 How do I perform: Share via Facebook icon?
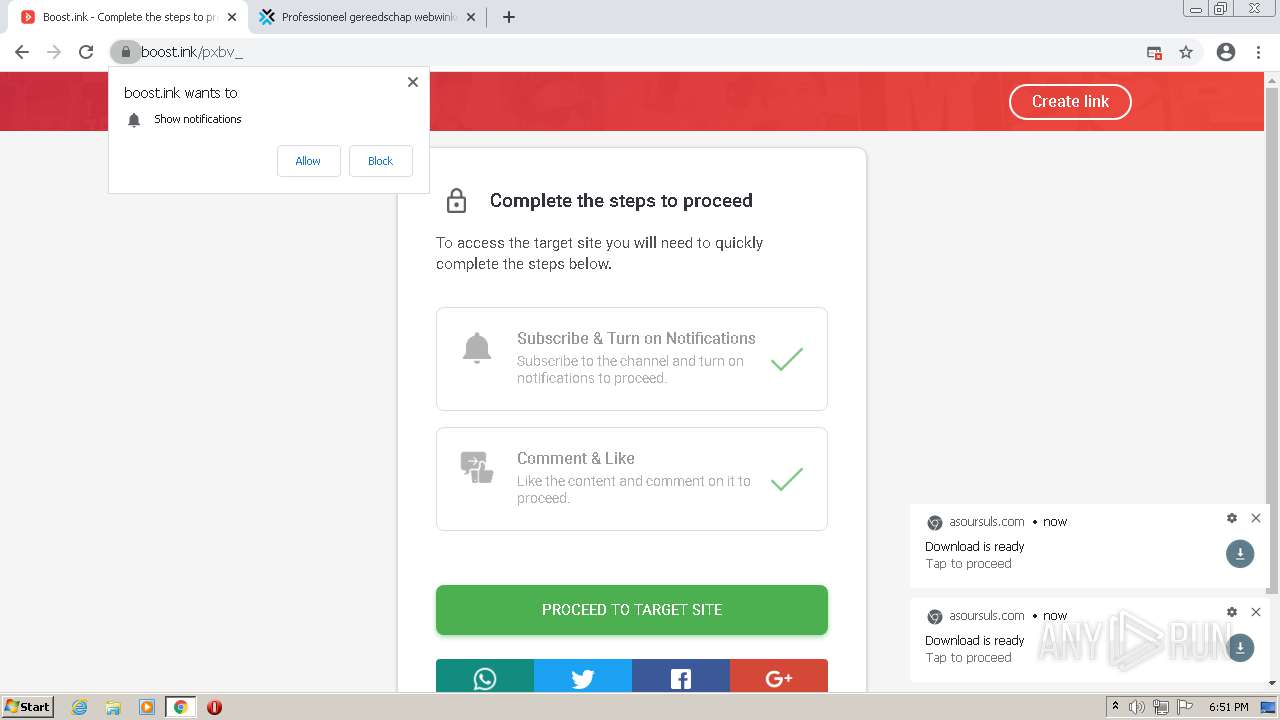(x=681, y=678)
